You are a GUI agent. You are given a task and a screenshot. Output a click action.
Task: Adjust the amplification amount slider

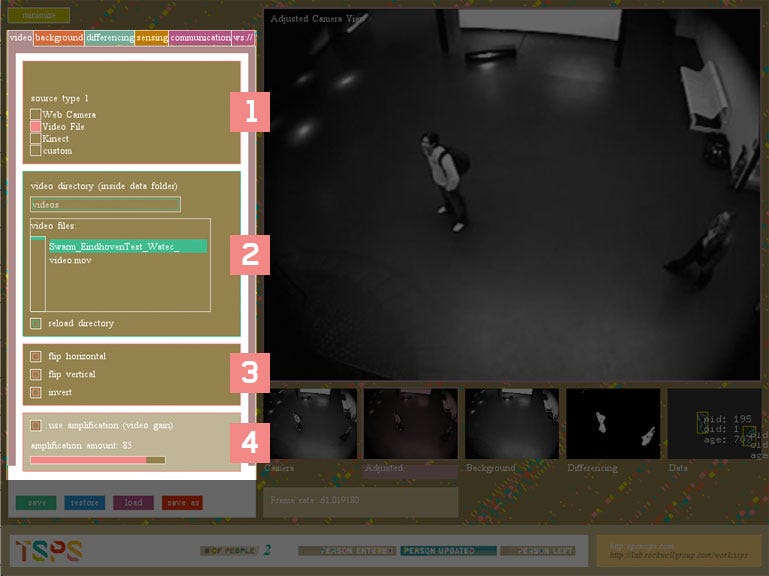[98, 460]
